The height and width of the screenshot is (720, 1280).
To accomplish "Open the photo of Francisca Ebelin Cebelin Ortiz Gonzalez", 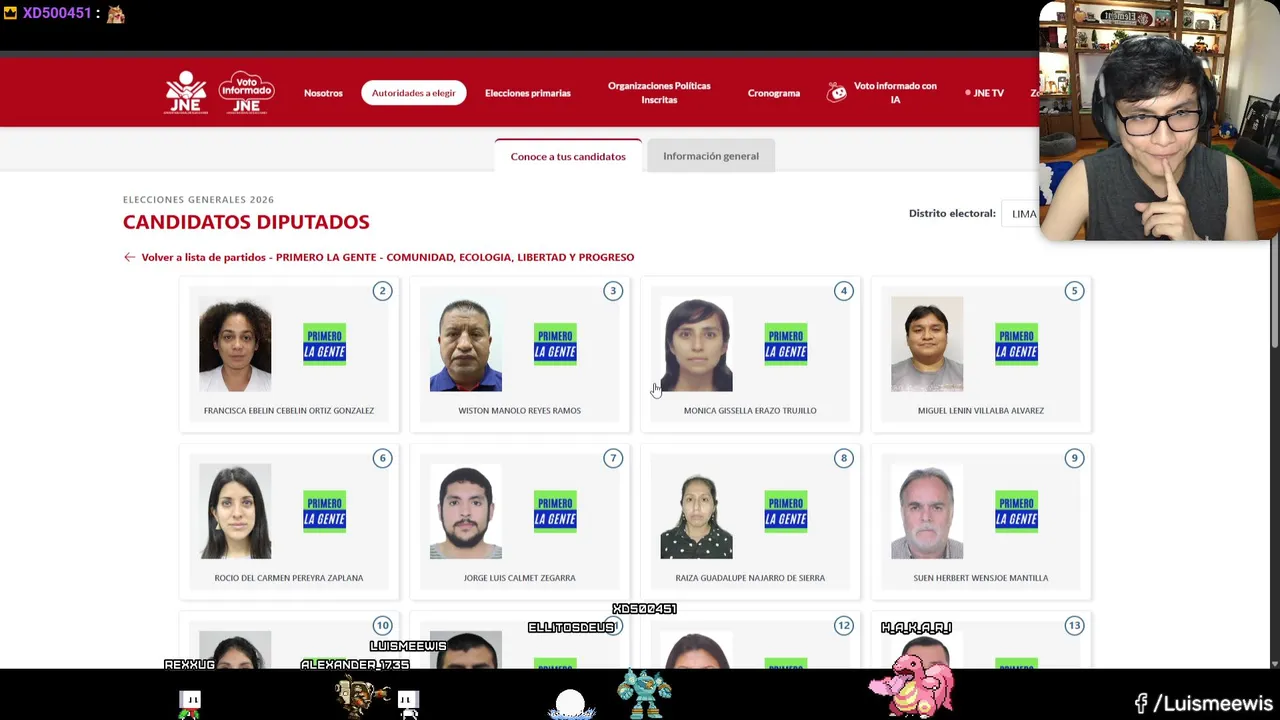I will click(x=235, y=344).
